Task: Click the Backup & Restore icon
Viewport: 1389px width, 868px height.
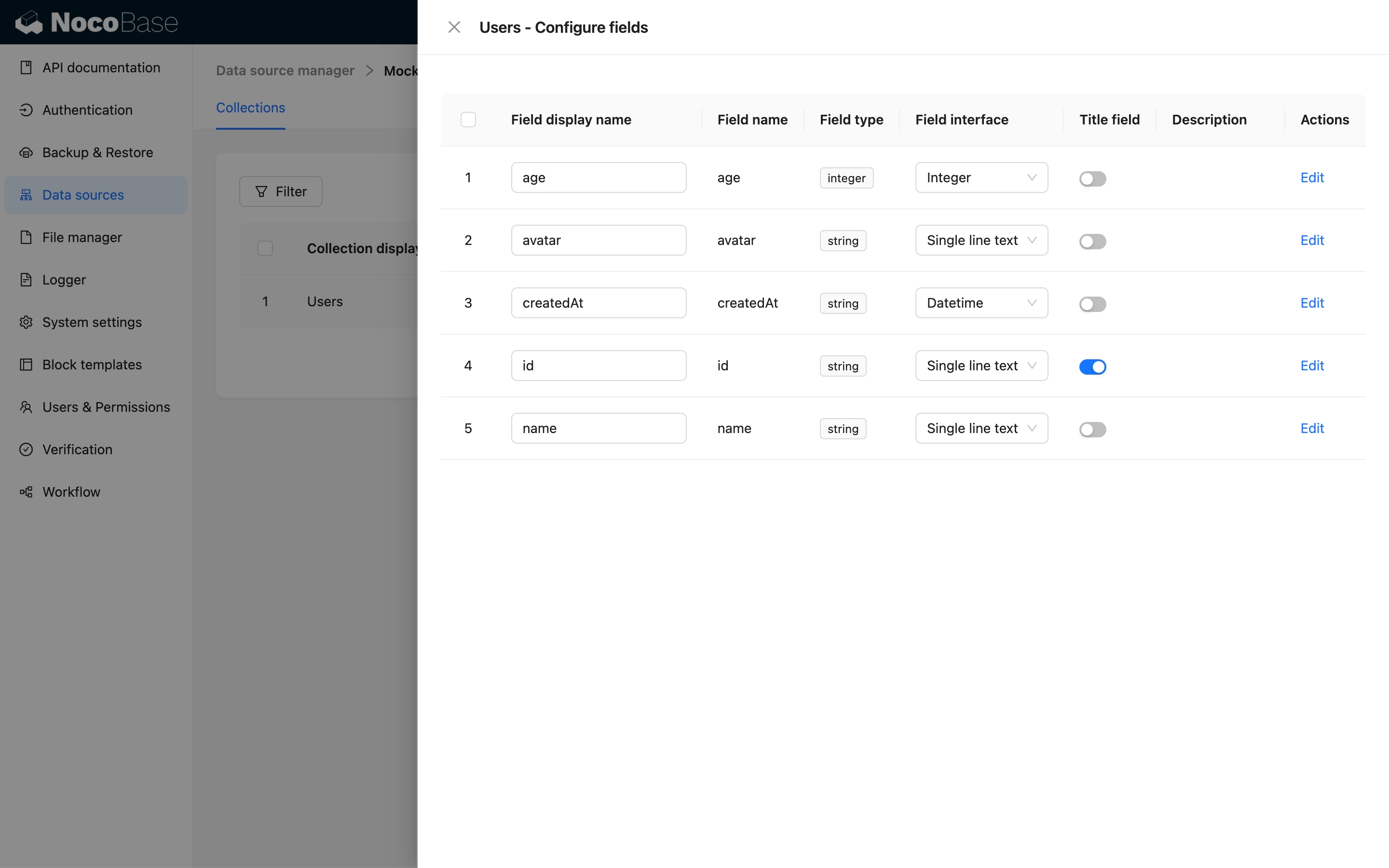Action: [26, 153]
